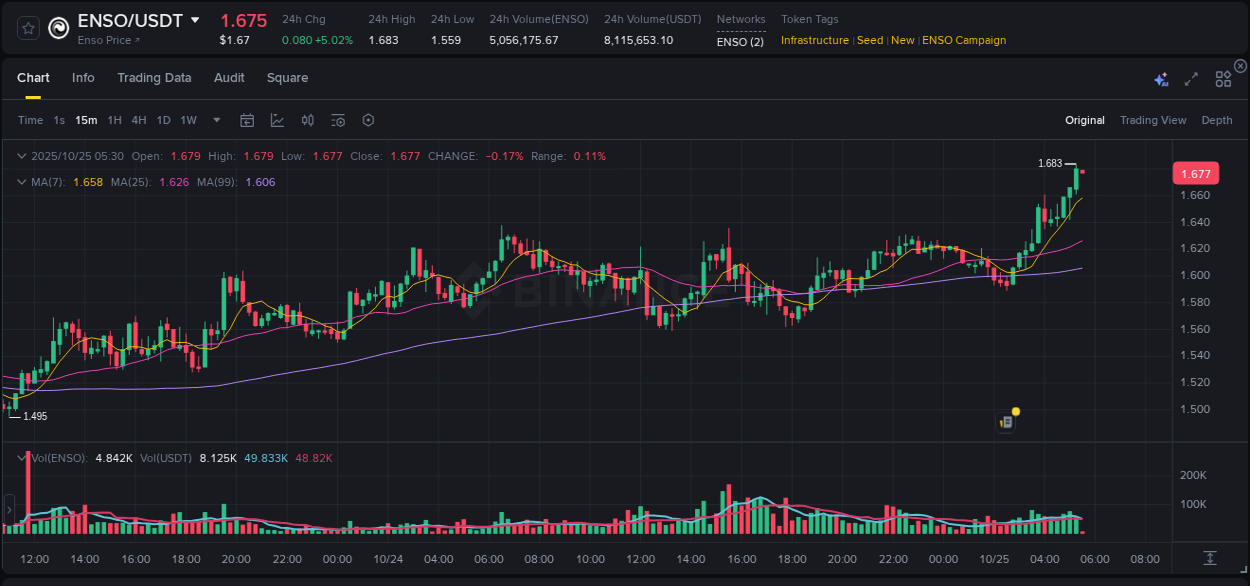The height and width of the screenshot is (586, 1250).
Task: Open the ENSO/USDT pair dropdown
Action: (x=195, y=20)
